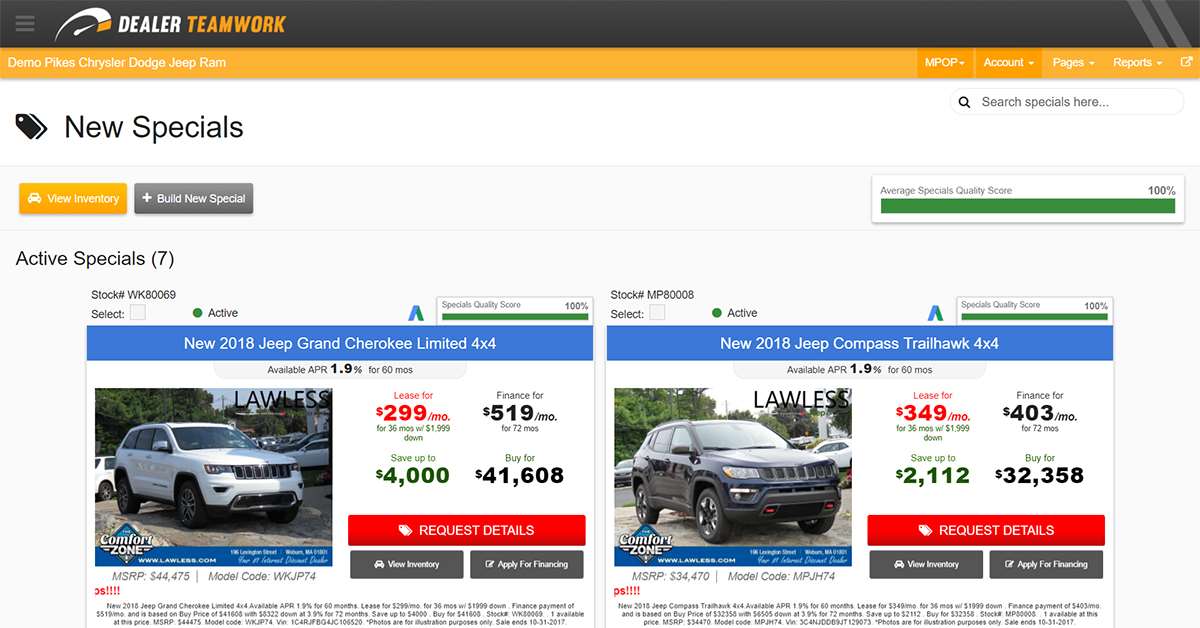The height and width of the screenshot is (628, 1200).
Task: Open the Reports menu
Action: point(1137,62)
